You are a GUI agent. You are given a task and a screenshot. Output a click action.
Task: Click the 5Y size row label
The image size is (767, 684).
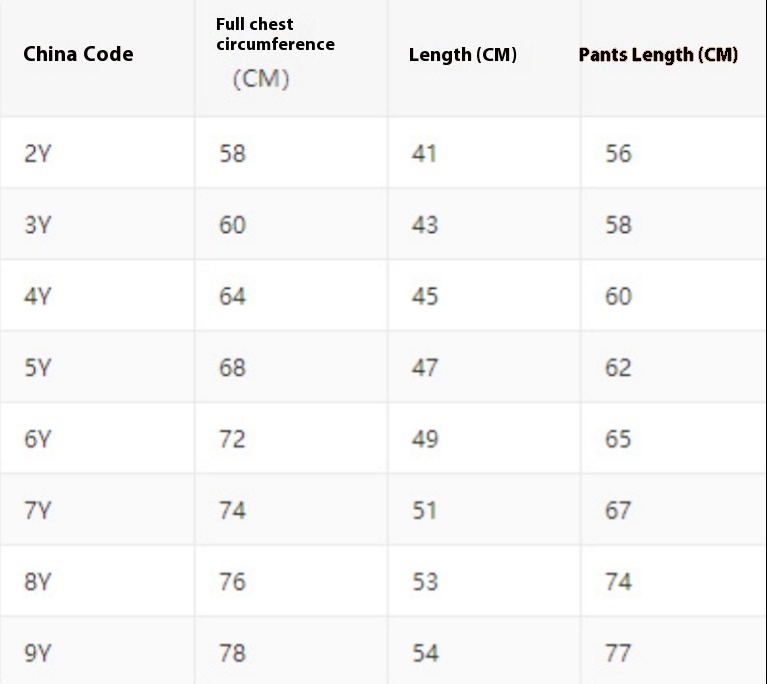(37, 368)
